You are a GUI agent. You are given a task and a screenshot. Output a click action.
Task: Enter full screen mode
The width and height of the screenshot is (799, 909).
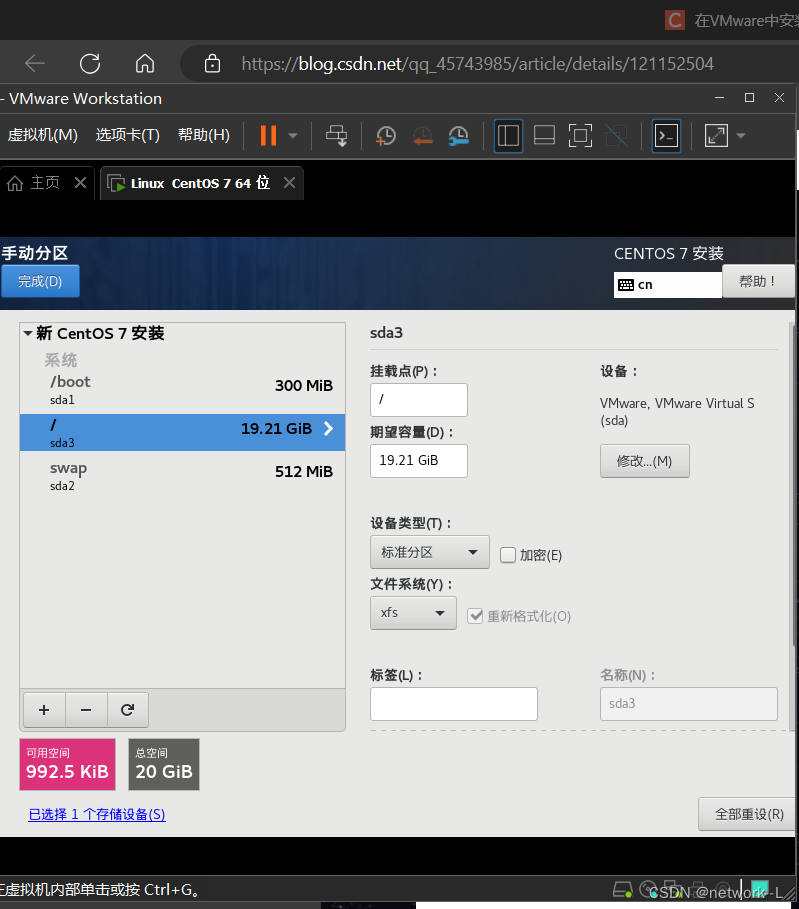580,136
